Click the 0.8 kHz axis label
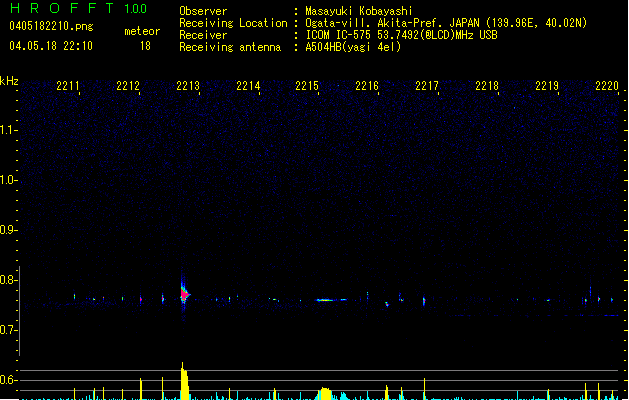The height and width of the screenshot is (400, 629). tap(8, 280)
